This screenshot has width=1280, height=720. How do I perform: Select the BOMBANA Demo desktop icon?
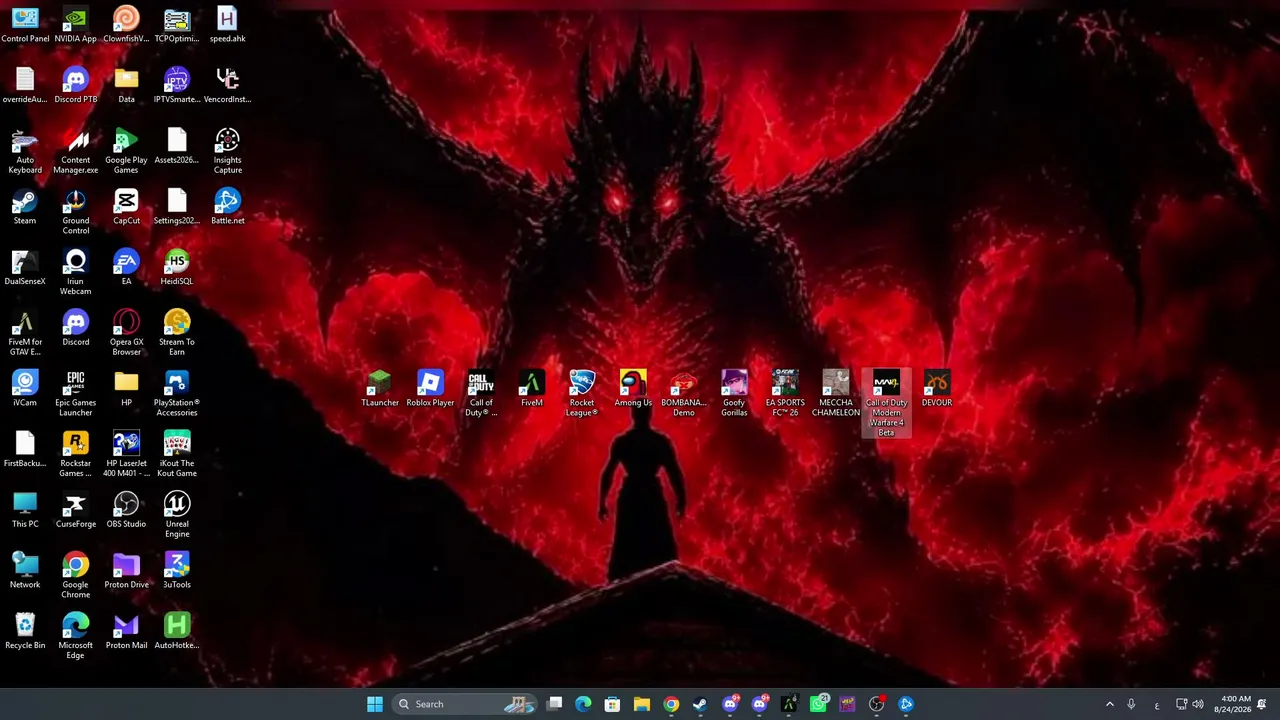683,395
